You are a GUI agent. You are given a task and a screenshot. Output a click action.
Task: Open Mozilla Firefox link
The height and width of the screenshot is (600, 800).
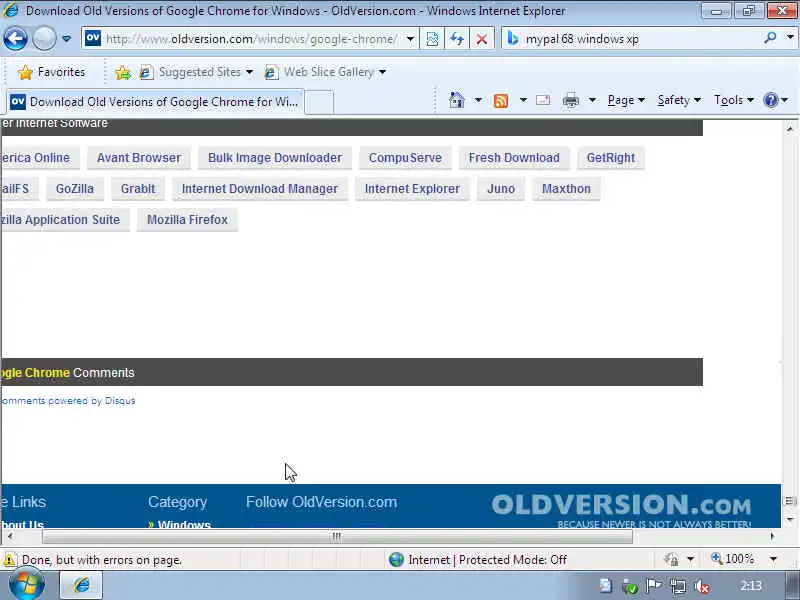click(187, 220)
